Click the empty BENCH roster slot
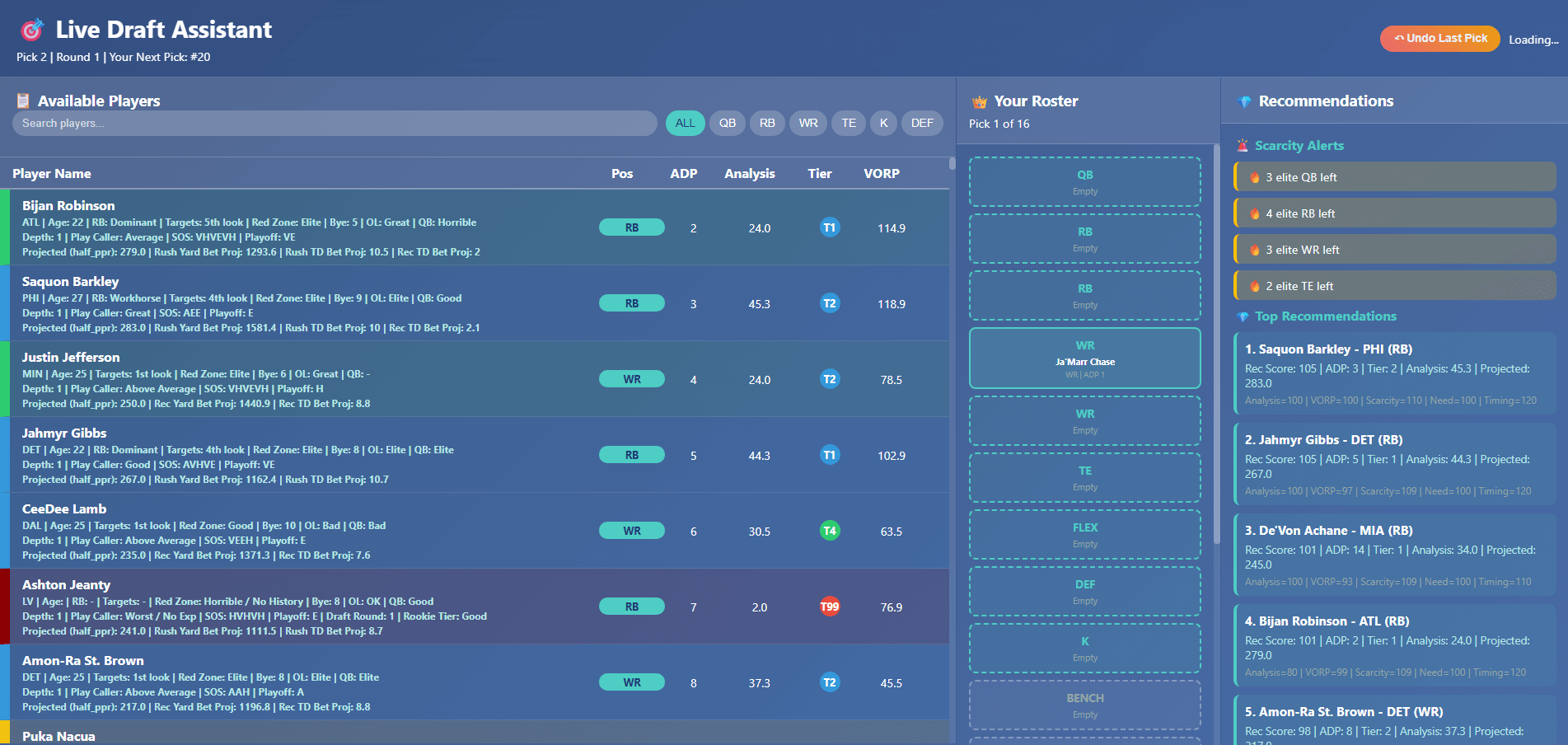The width and height of the screenshot is (1568, 745). tap(1085, 705)
